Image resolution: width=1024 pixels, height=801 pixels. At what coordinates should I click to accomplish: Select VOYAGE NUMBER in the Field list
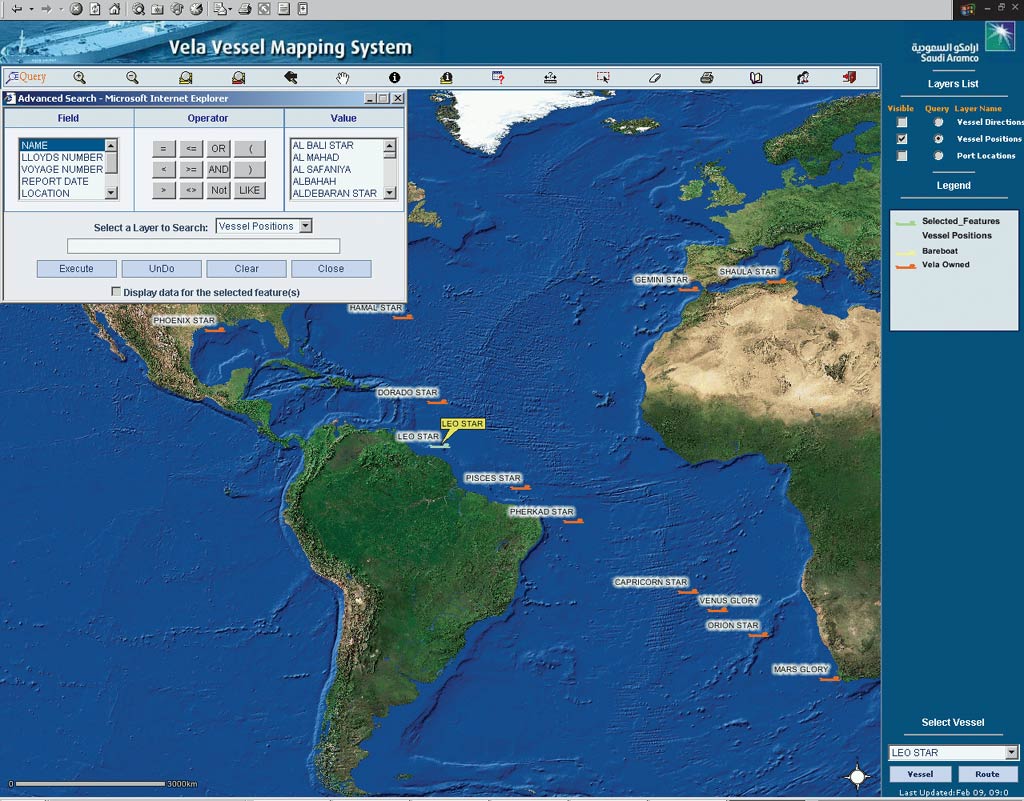pos(62,169)
